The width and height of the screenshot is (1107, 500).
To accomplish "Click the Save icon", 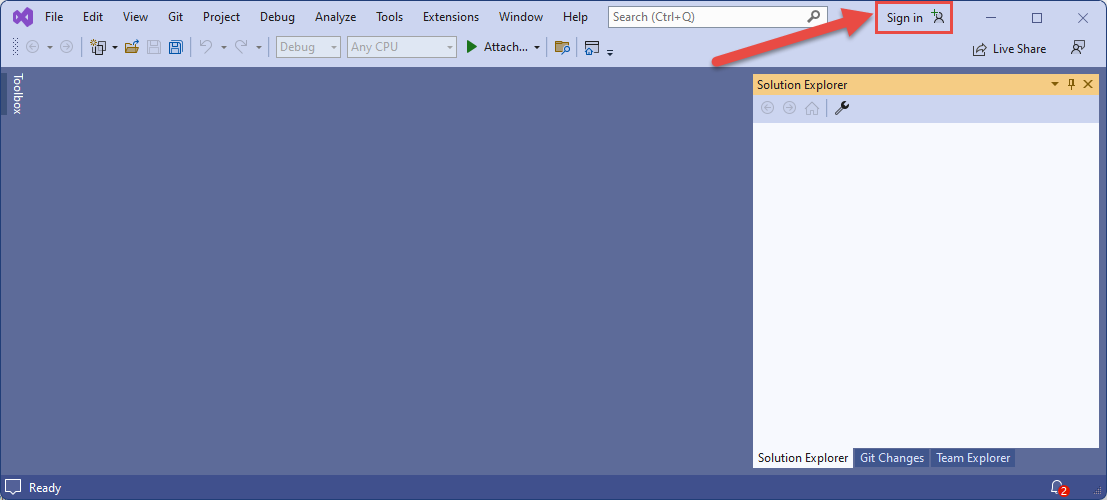I will pyautogui.click(x=153, y=47).
